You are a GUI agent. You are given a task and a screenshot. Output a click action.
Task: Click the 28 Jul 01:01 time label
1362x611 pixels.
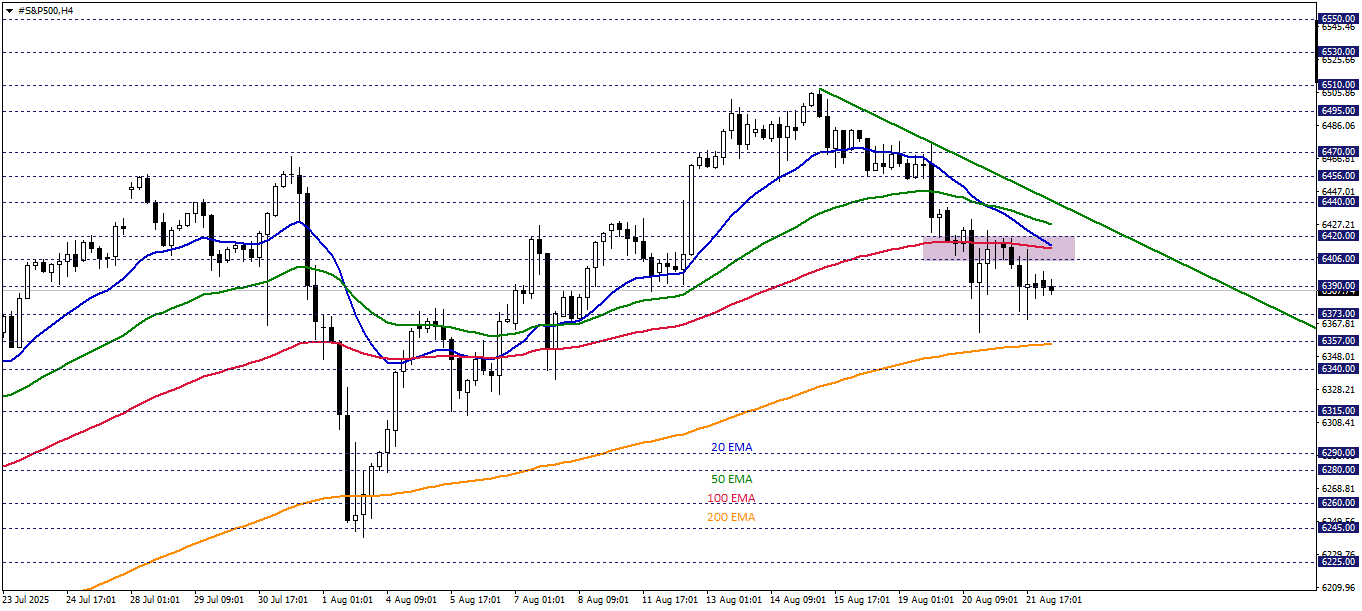click(153, 601)
